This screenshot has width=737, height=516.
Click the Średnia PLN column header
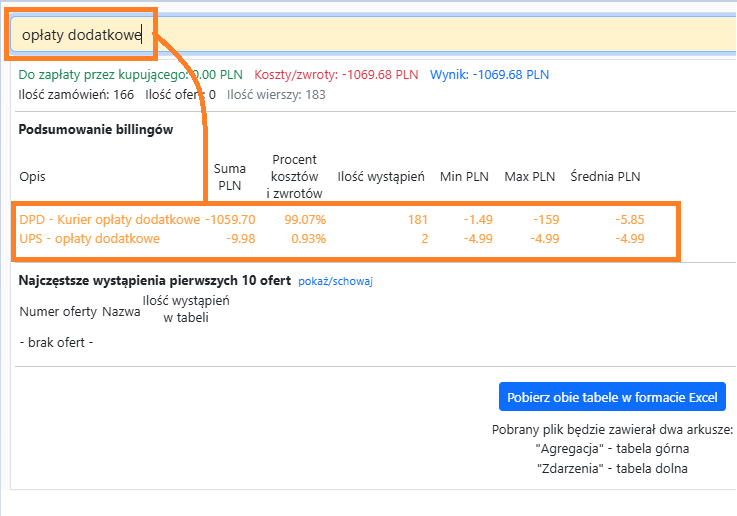[605, 177]
